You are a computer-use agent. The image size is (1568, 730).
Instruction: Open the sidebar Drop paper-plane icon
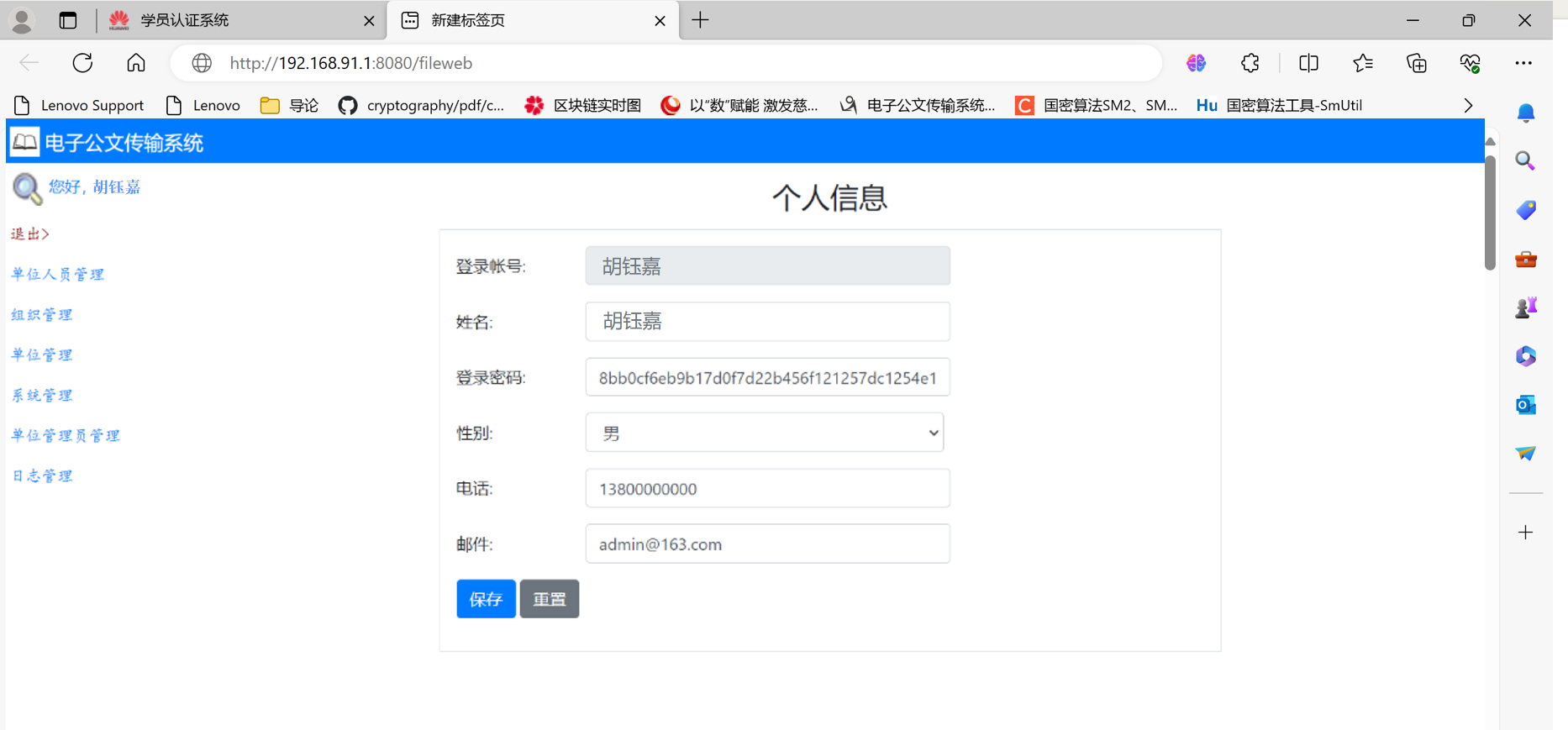1526,454
